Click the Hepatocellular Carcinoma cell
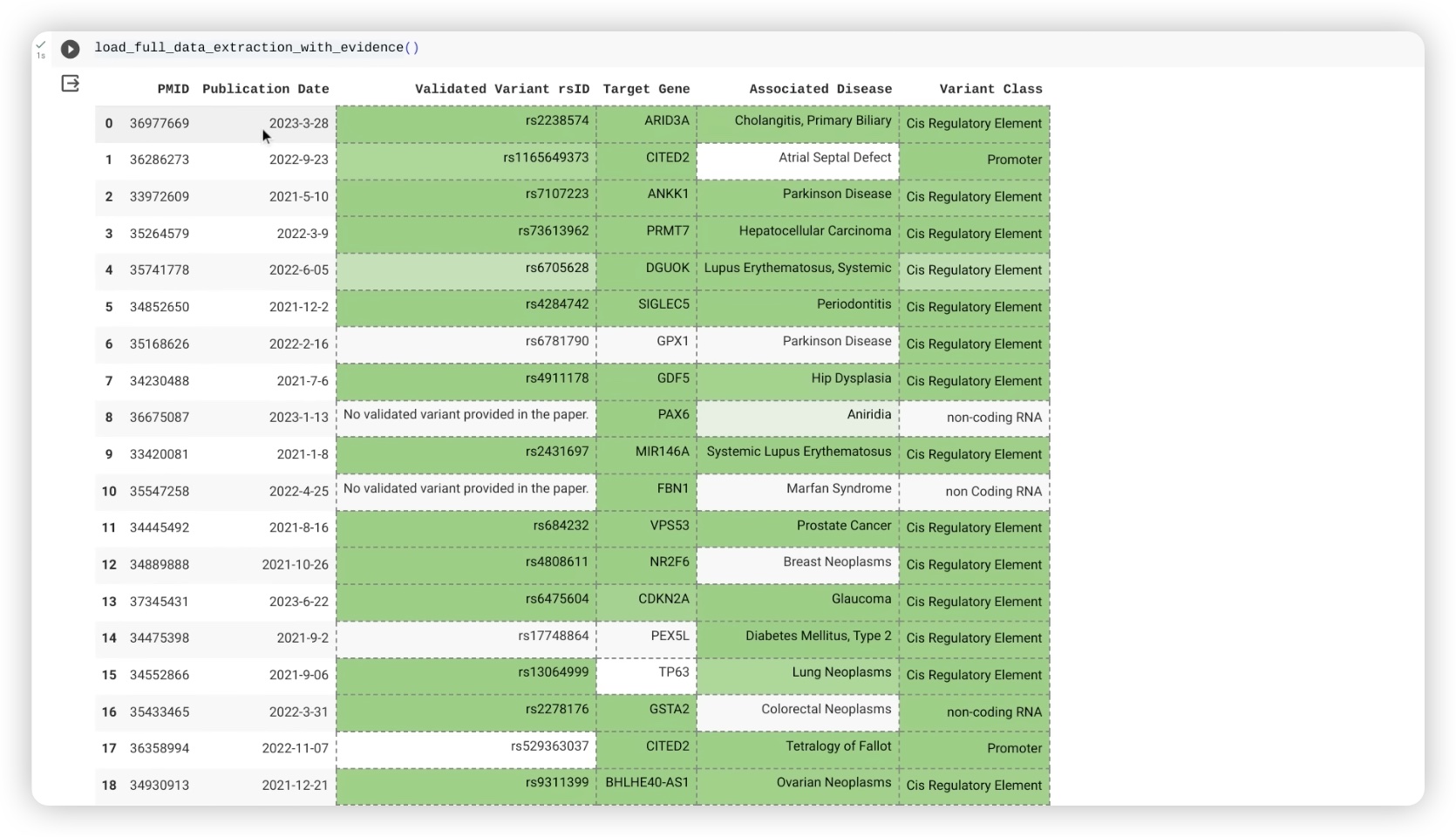This screenshot has height=837, width=1456. click(798, 235)
